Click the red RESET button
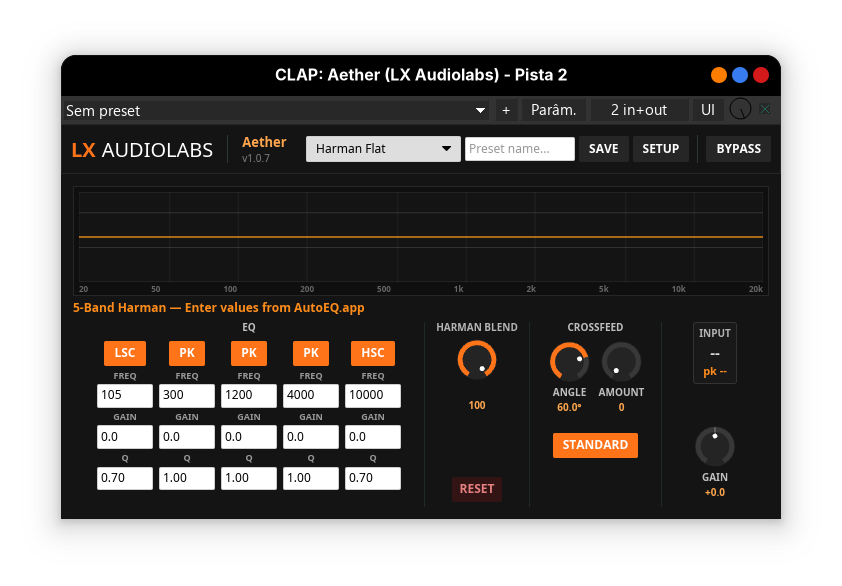The height and width of the screenshot is (586, 842). 477,489
